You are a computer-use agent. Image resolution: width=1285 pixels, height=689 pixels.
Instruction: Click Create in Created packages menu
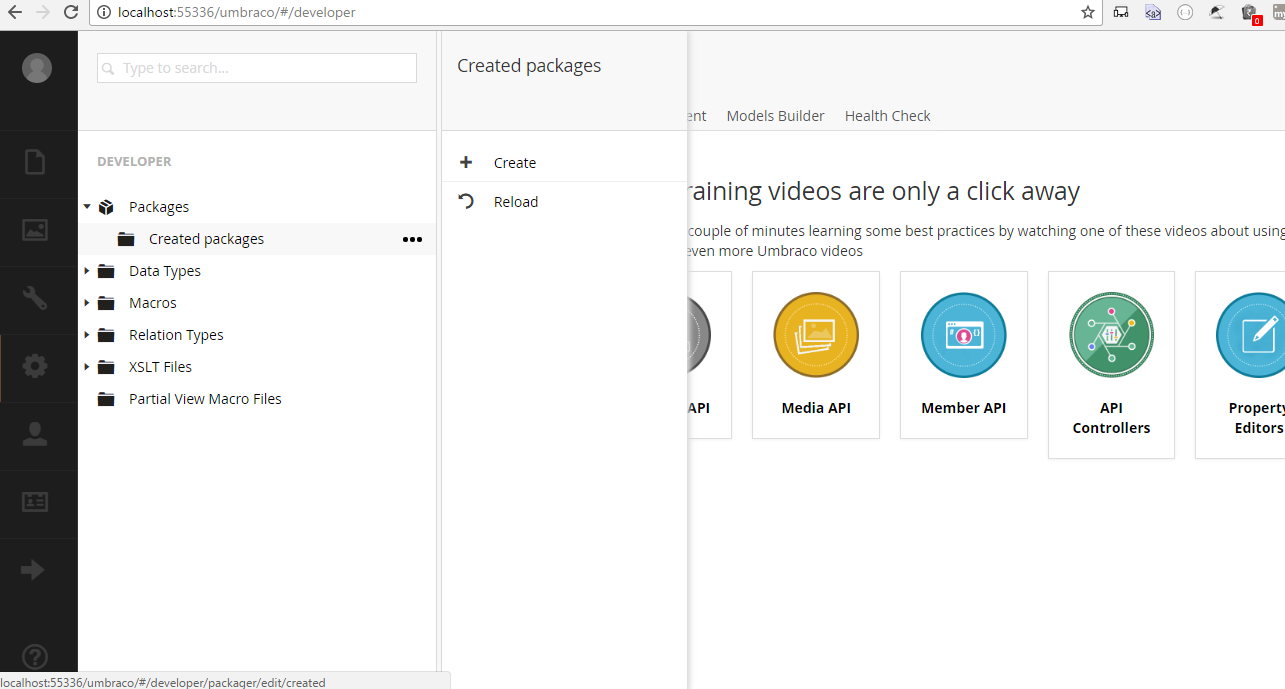point(514,163)
